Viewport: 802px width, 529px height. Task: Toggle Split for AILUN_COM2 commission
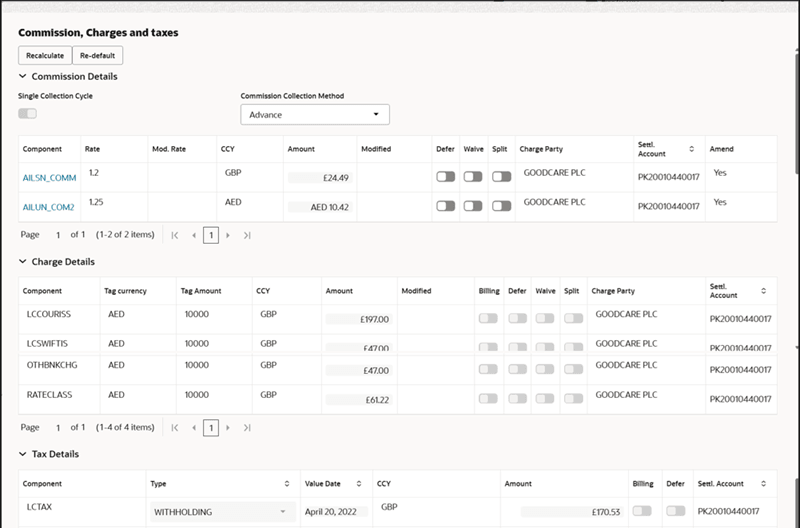(502, 206)
